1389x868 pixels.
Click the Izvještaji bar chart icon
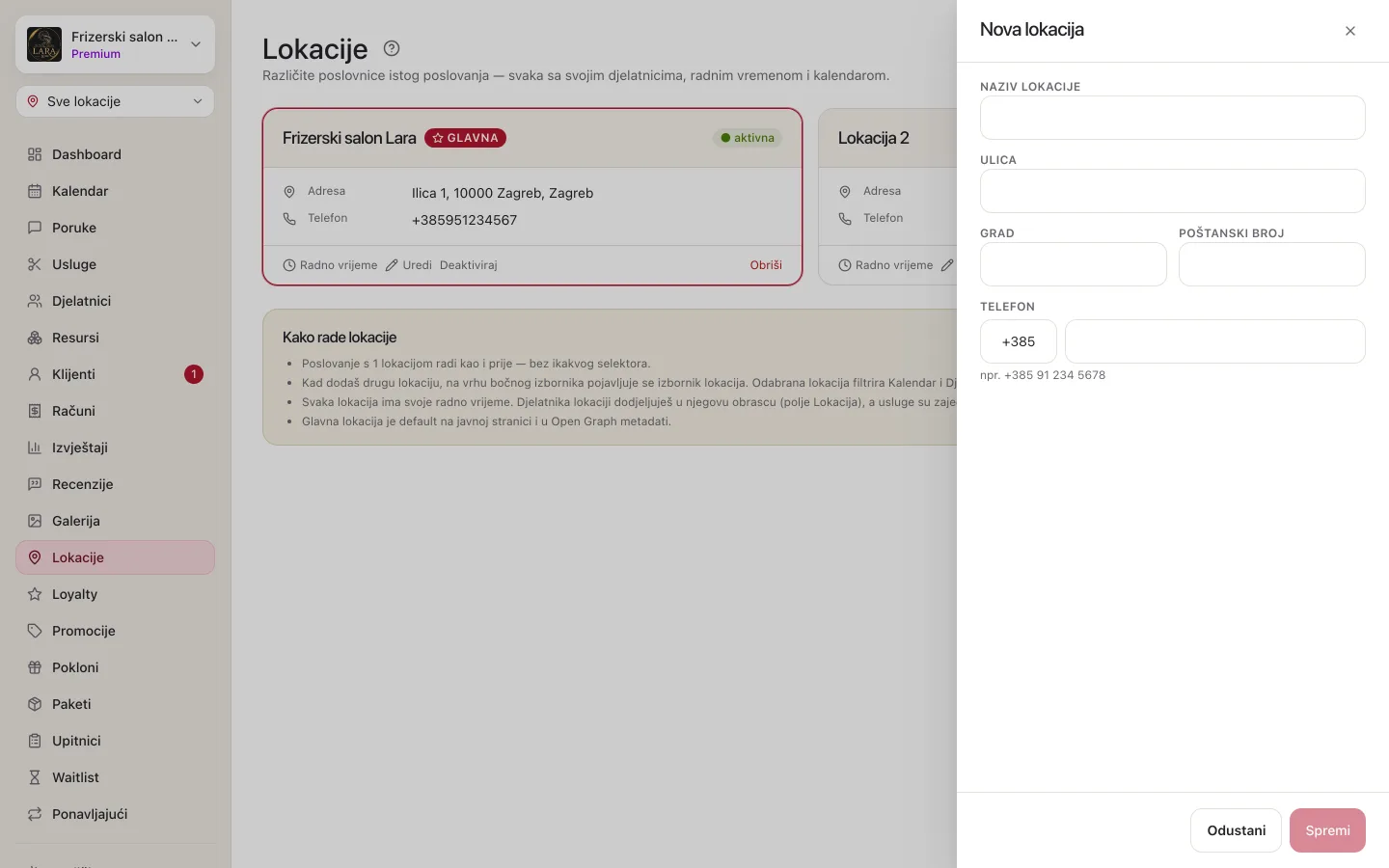[35, 448]
